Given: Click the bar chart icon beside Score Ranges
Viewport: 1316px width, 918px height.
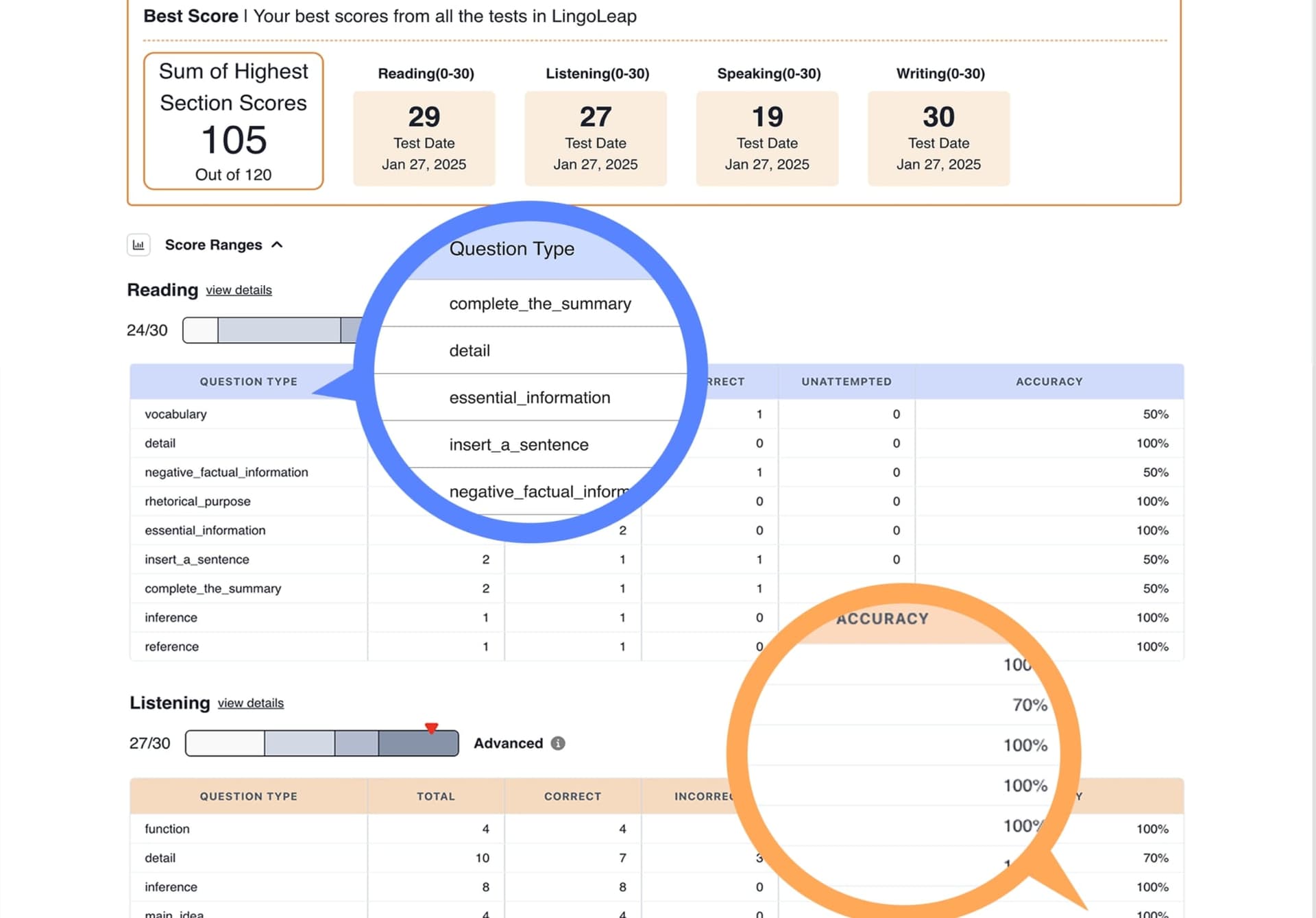Looking at the screenshot, I should [x=138, y=245].
